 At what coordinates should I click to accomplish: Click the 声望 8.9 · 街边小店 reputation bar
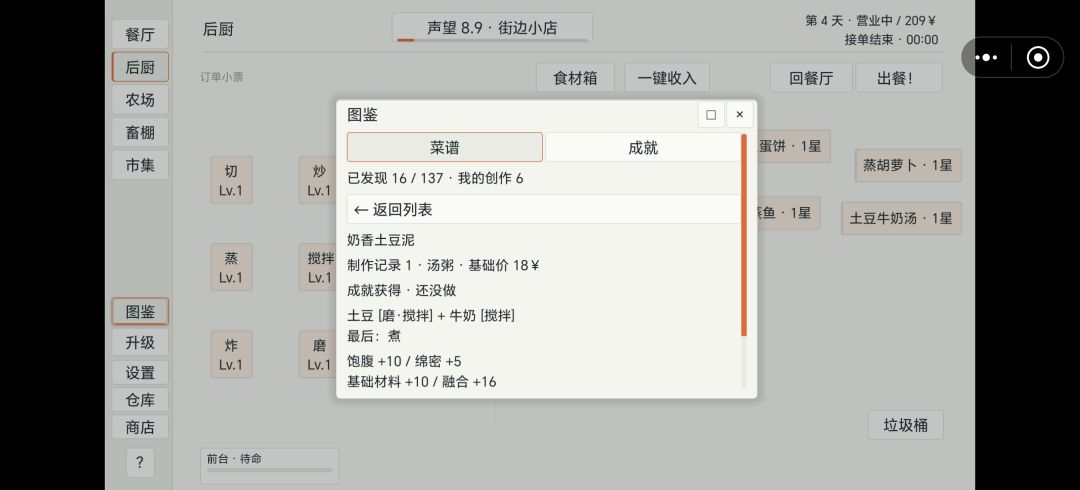click(x=492, y=28)
